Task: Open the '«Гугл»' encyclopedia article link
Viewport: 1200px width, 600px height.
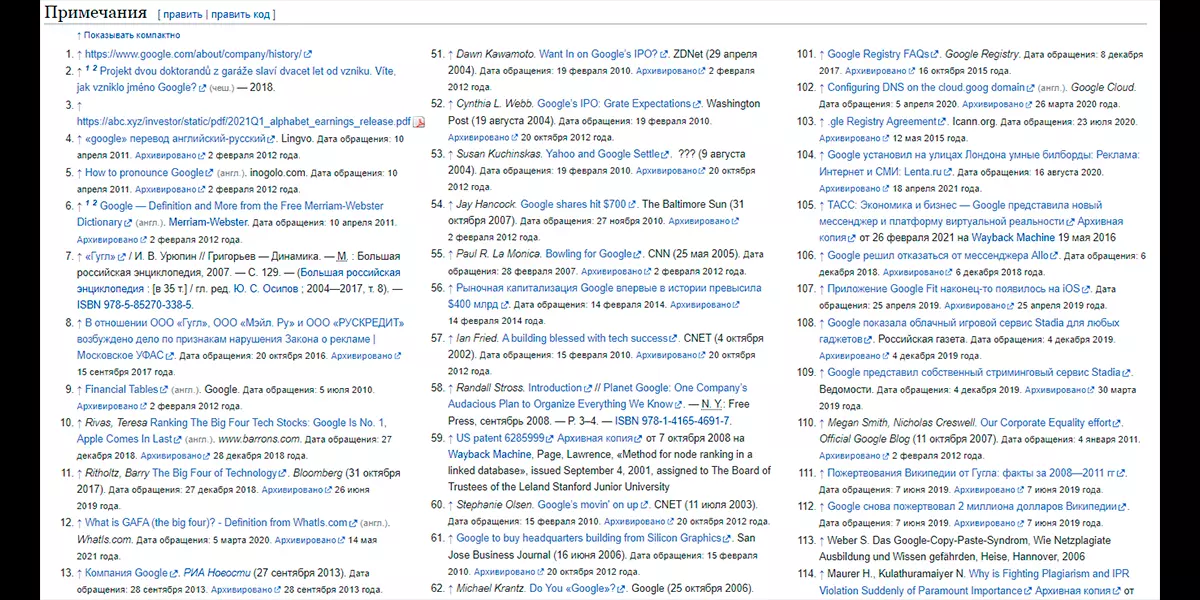Action: 105,256
